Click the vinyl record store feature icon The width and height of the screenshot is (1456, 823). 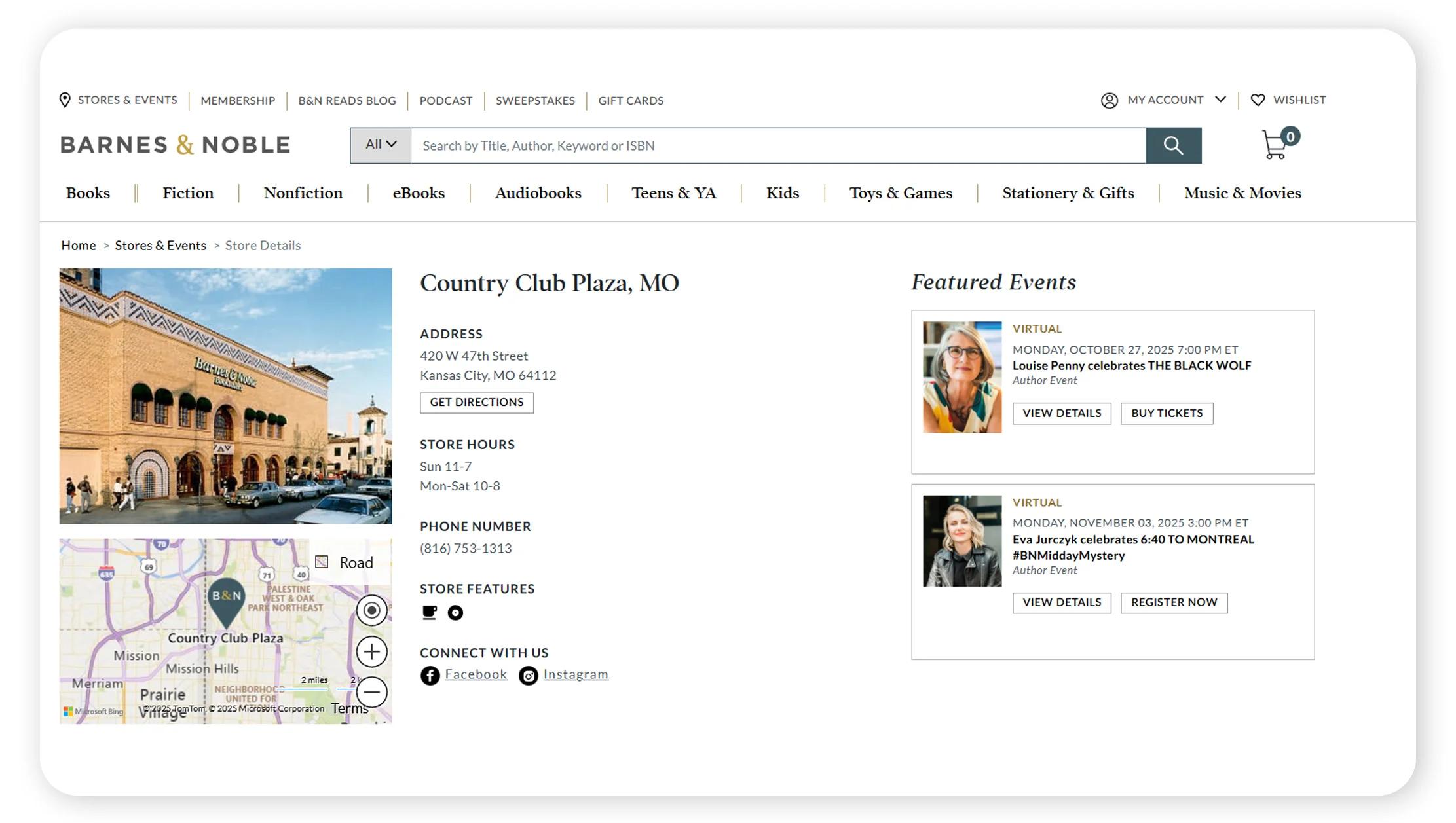click(455, 613)
